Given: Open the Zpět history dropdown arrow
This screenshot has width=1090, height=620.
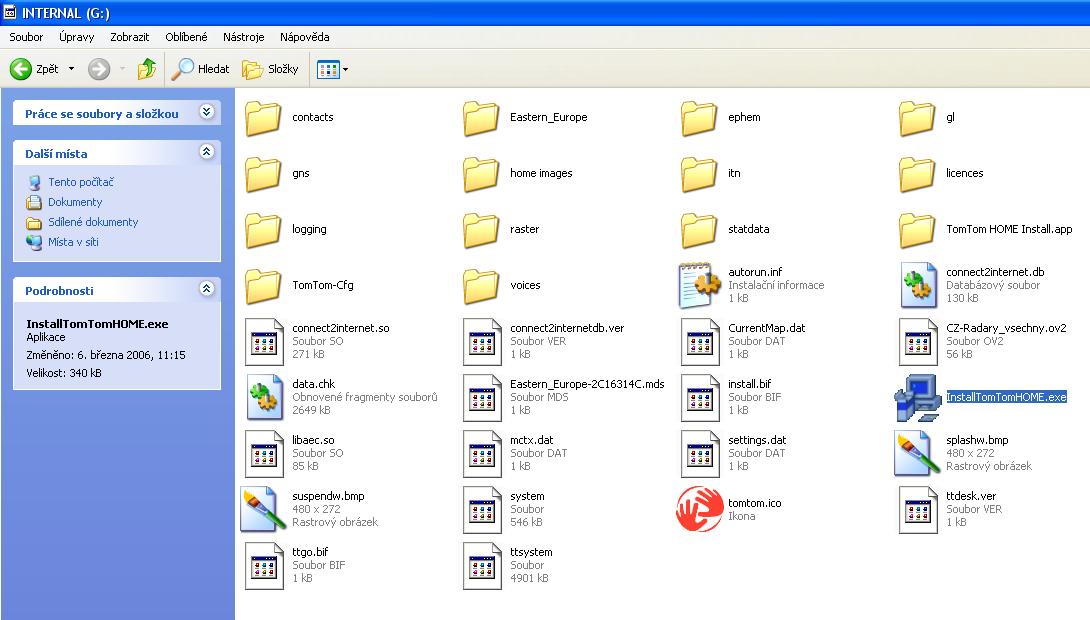Looking at the screenshot, I should tap(71, 70).
